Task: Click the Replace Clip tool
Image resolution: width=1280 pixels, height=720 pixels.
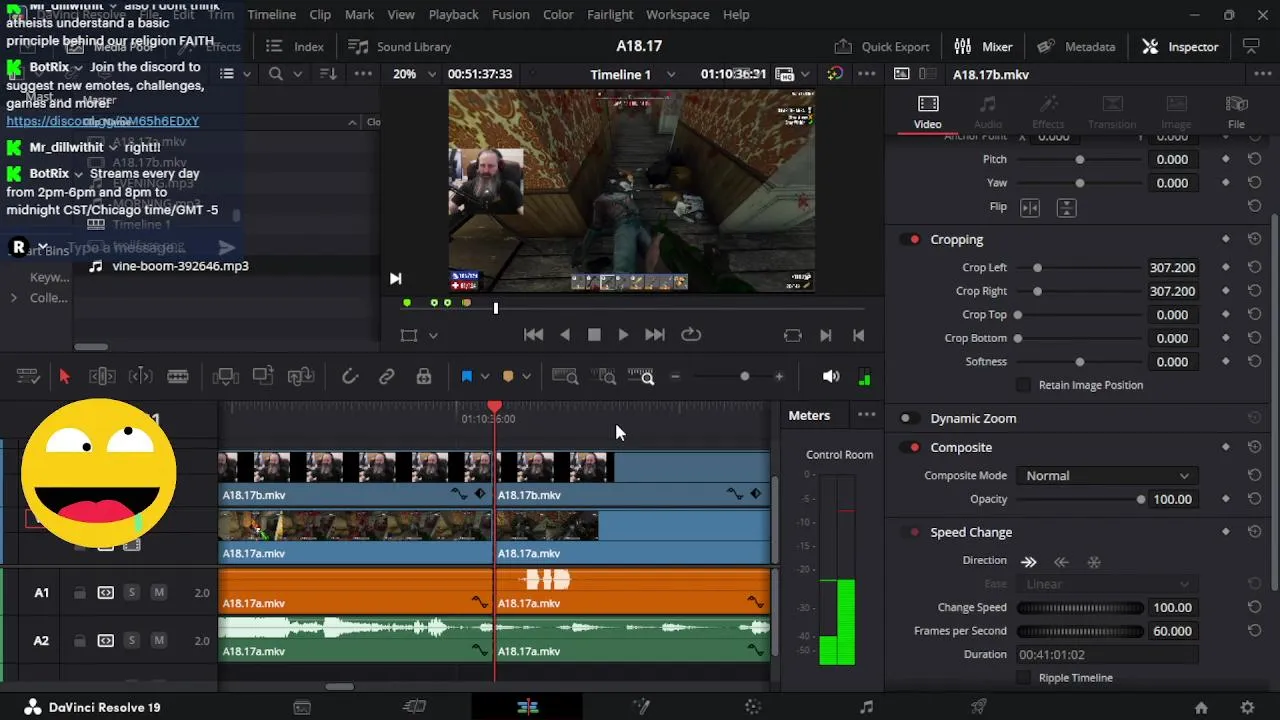Action: [301, 376]
